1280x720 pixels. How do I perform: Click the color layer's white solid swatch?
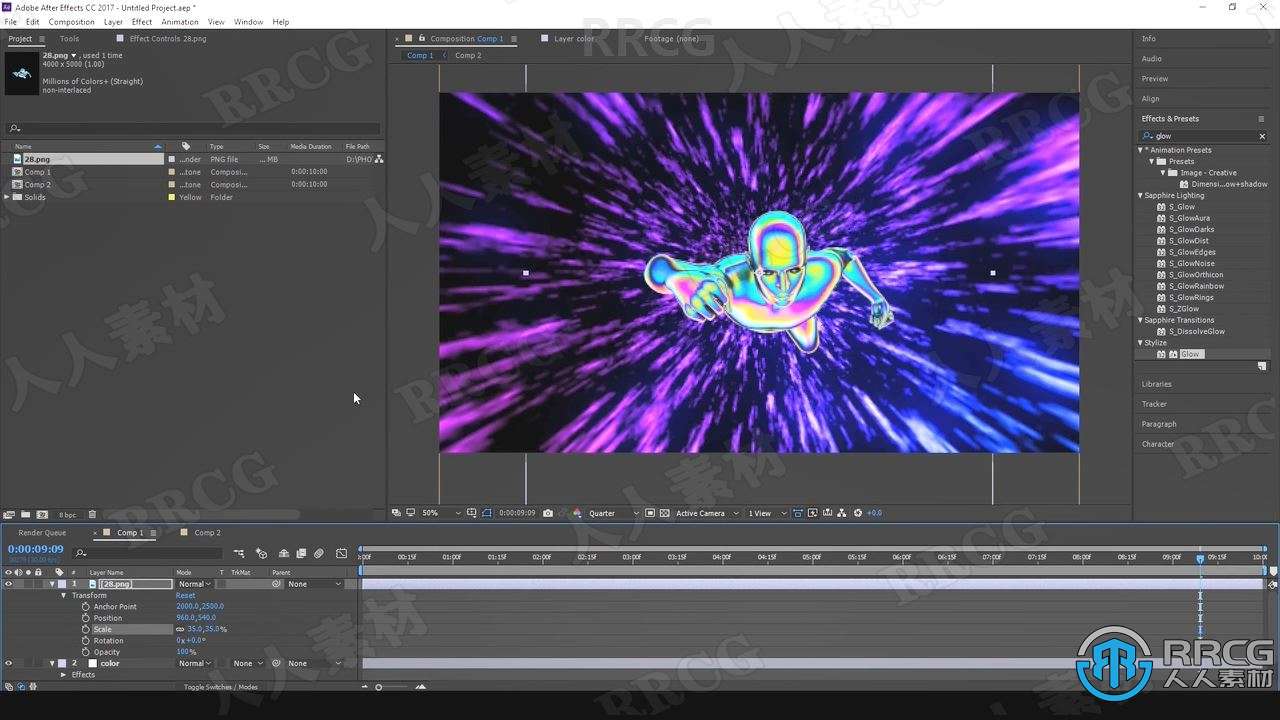click(93, 663)
